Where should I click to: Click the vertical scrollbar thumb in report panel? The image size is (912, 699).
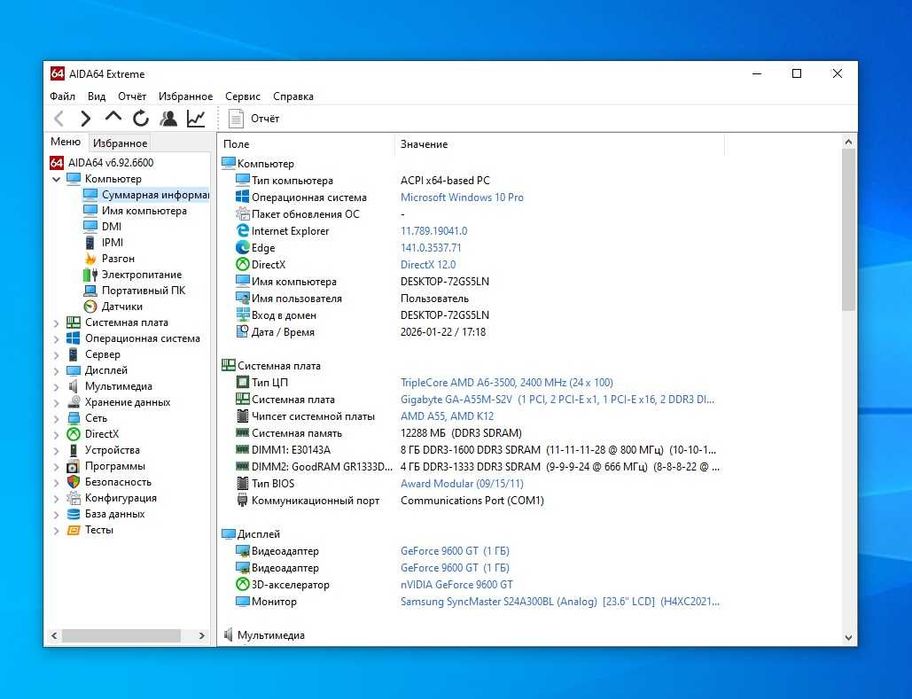tap(848, 229)
